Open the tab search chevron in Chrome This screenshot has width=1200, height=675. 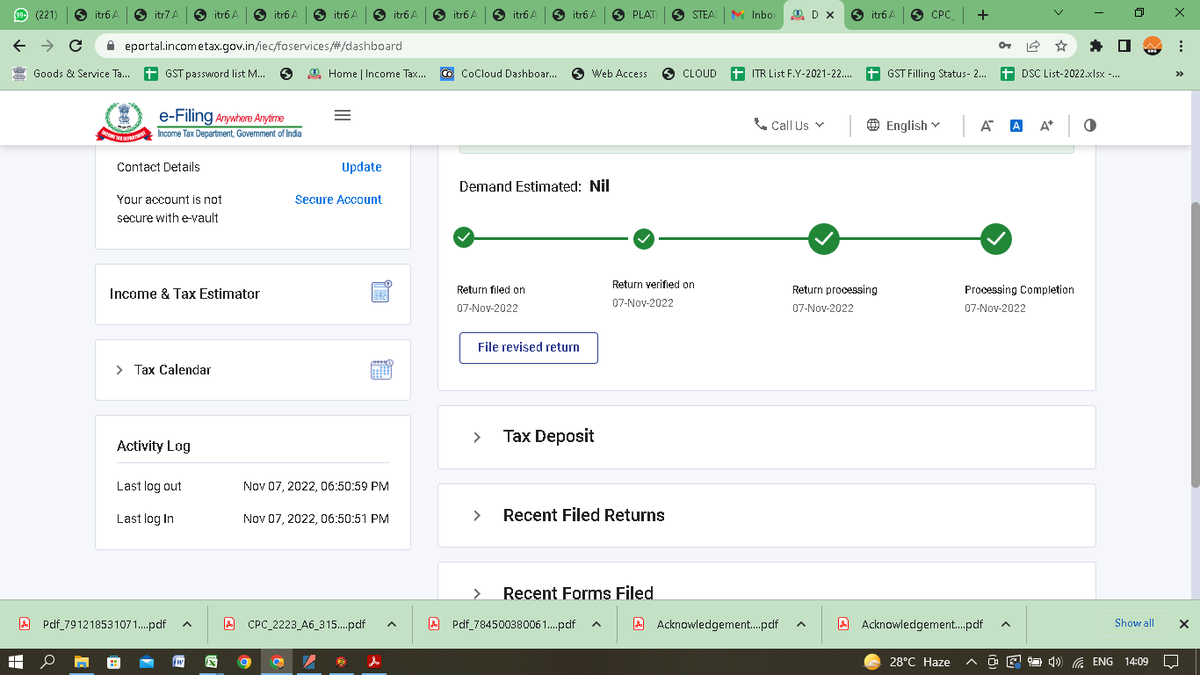tap(1059, 14)
